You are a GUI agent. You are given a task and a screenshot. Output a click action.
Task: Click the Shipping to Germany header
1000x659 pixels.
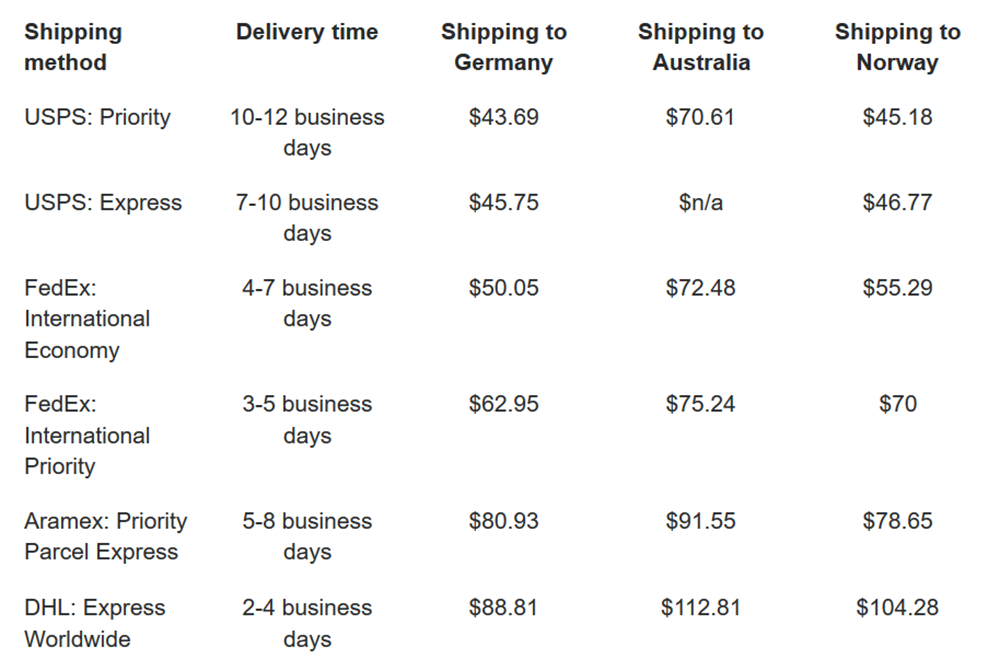tap(504, 47)
